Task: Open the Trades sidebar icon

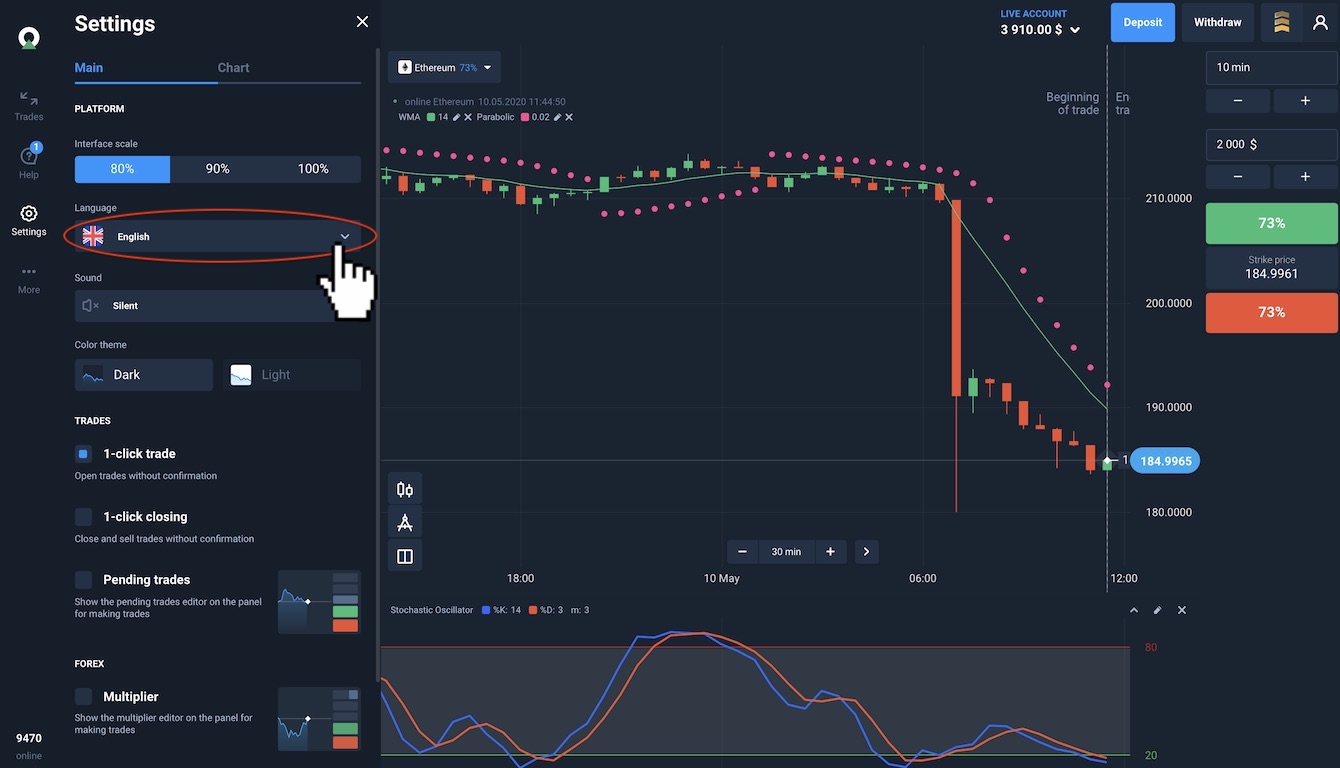Action: [29, 105]
